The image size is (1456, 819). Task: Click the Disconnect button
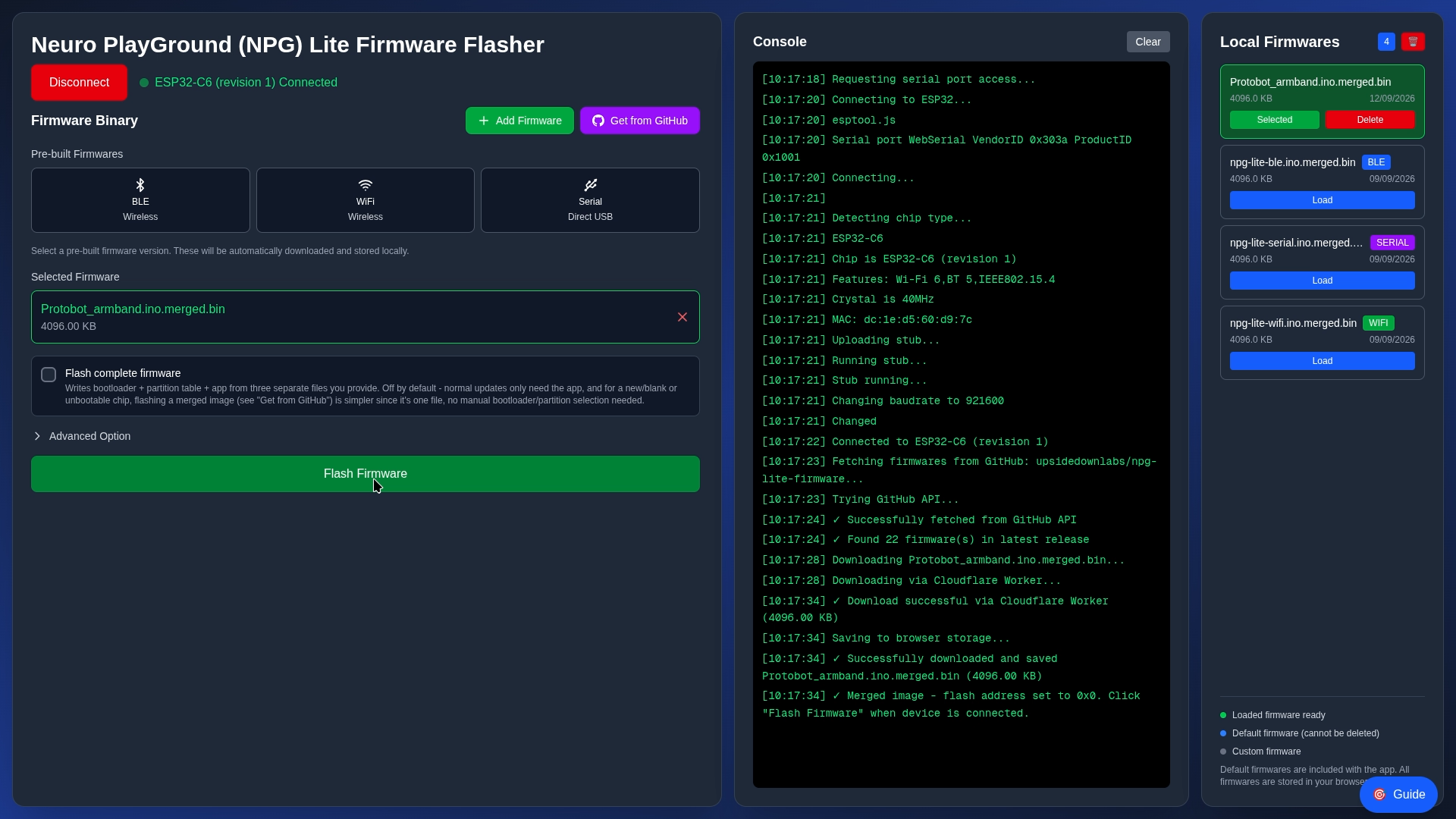click(x=79, y=83)
